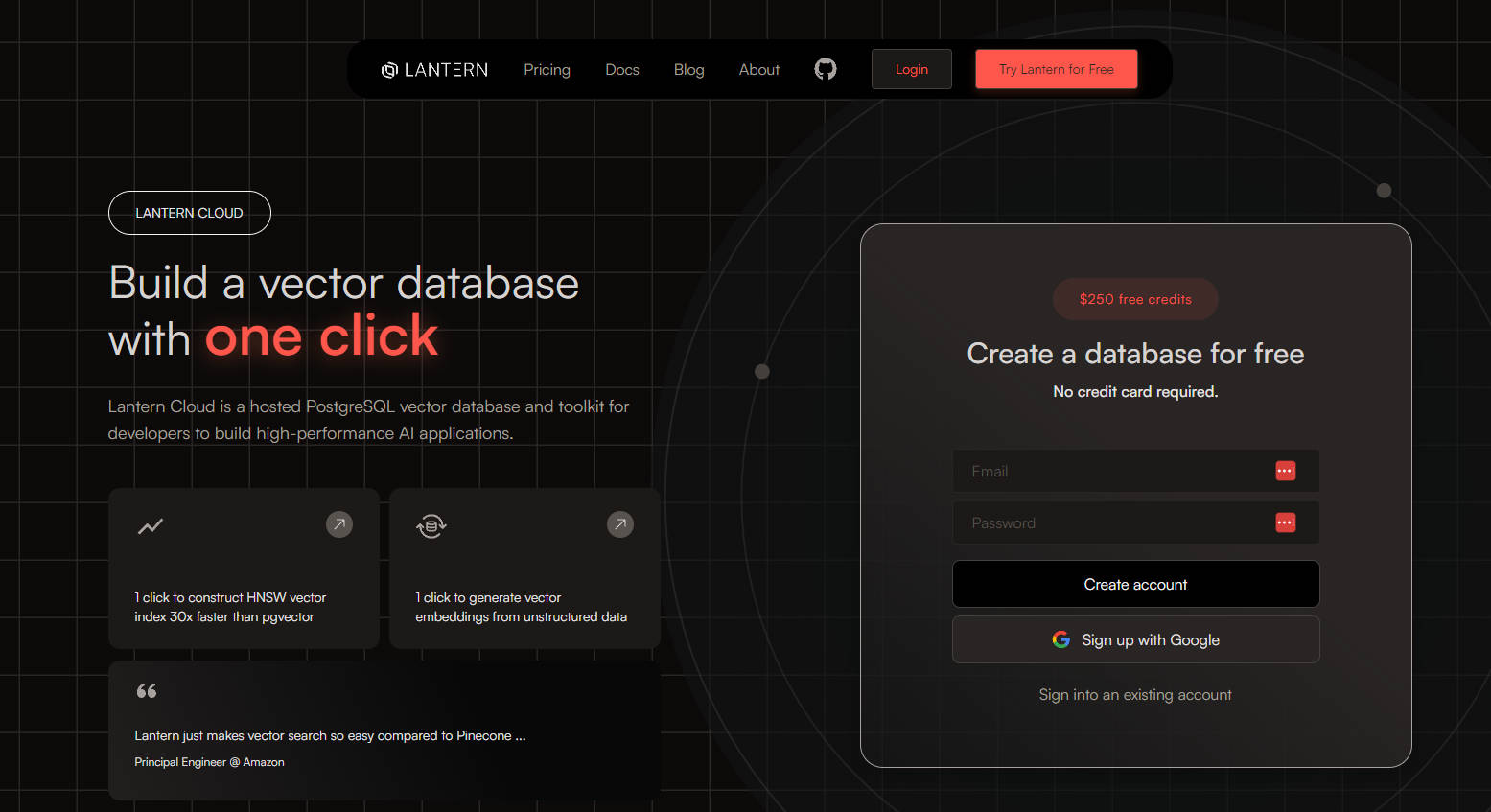Go to the Docs page

click(622, 70)
